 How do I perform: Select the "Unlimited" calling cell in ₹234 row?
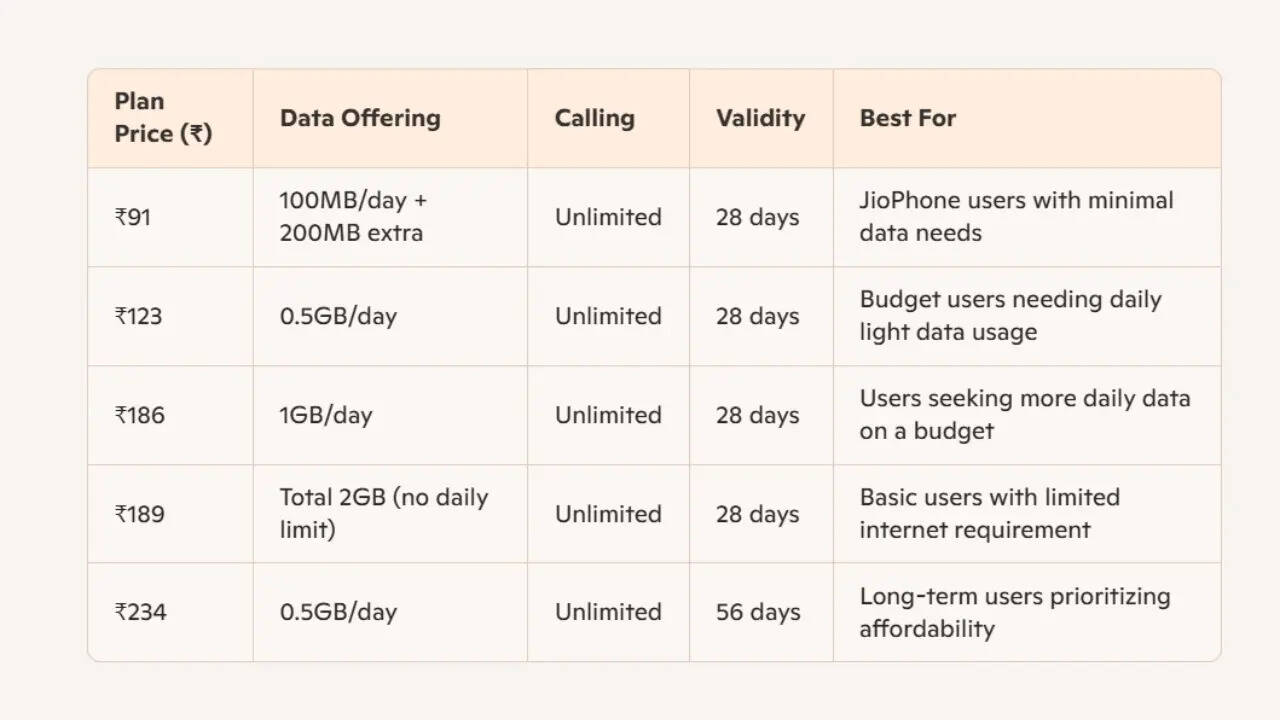(x=608, y=612)
